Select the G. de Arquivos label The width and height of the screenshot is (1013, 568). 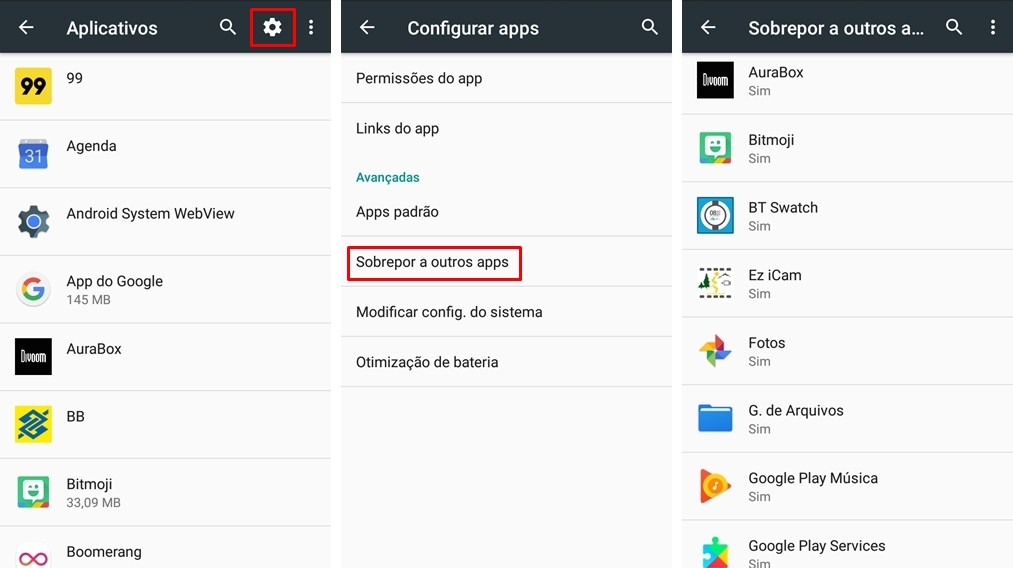point(796,410)
